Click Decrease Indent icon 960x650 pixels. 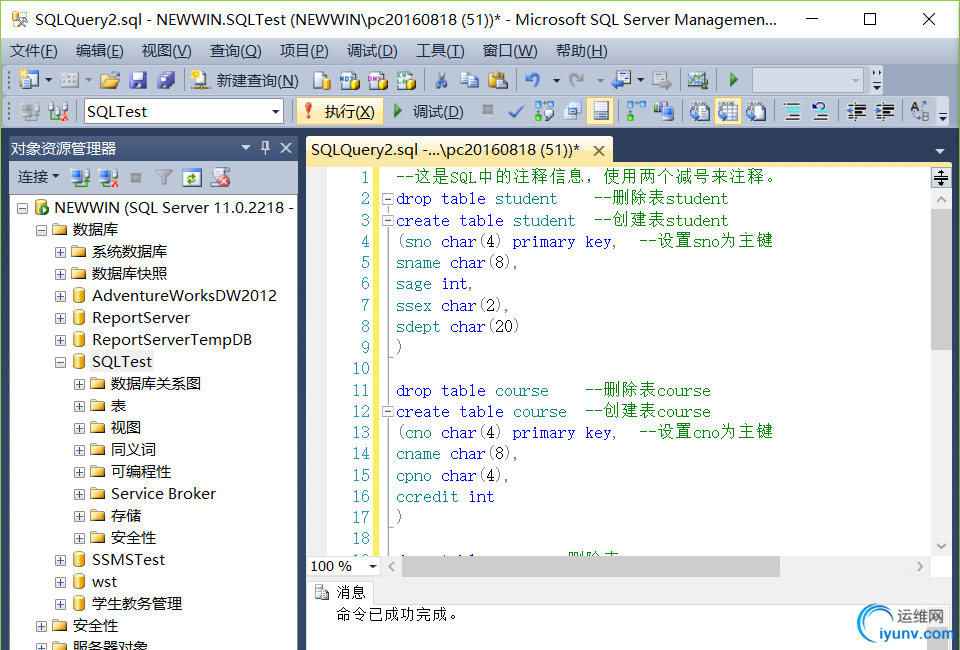[x=856, y=111]
